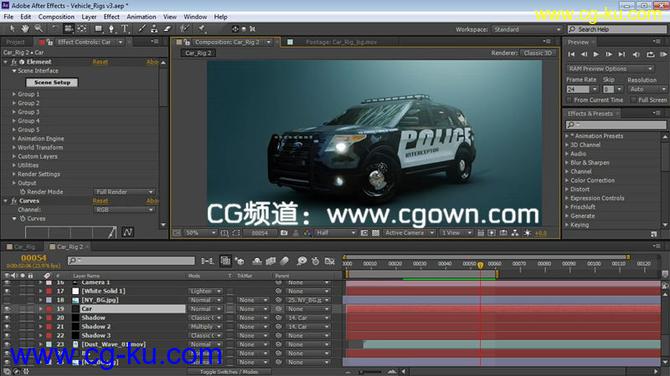Open the Layer menu
The height and width of the screenshot is (376, 670).
89,17
